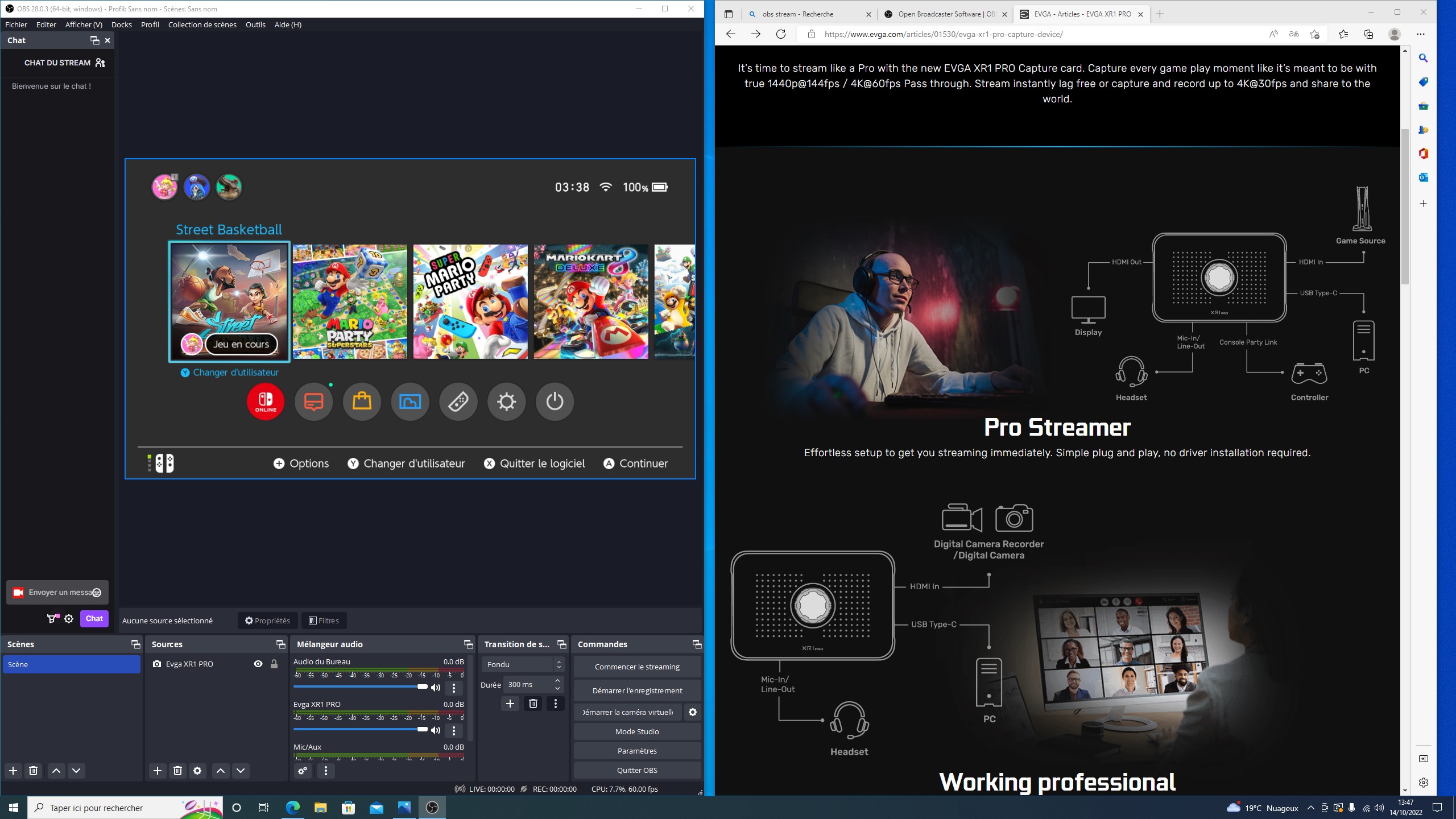
Task: Add page to favorites star icon in Edge
Action: 1314,34
